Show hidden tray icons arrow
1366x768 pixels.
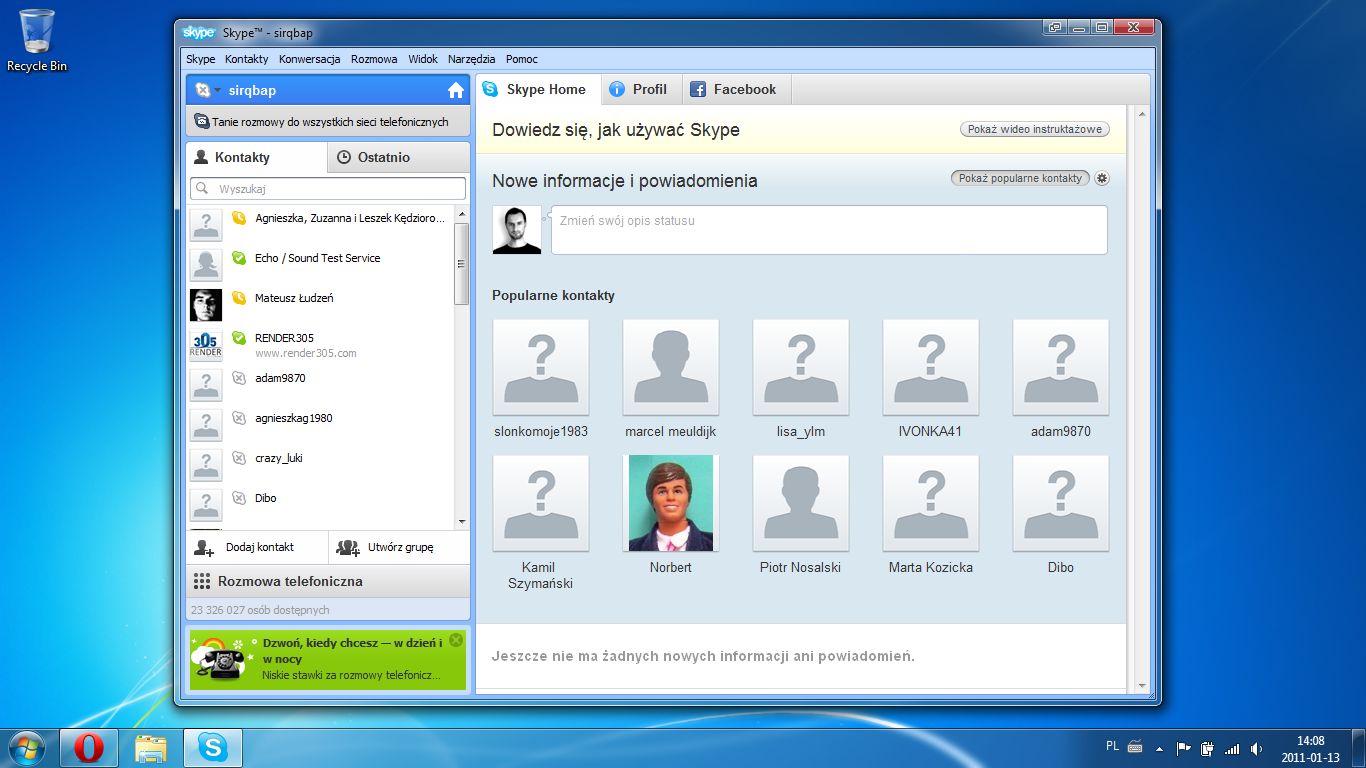(1159, 748)
